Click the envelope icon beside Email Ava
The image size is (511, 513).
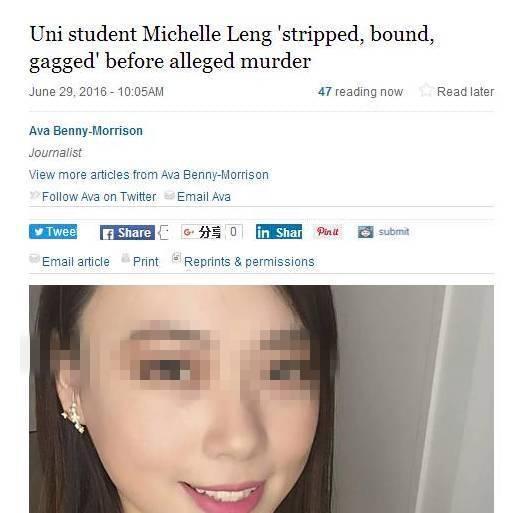(x=169, y=195)
